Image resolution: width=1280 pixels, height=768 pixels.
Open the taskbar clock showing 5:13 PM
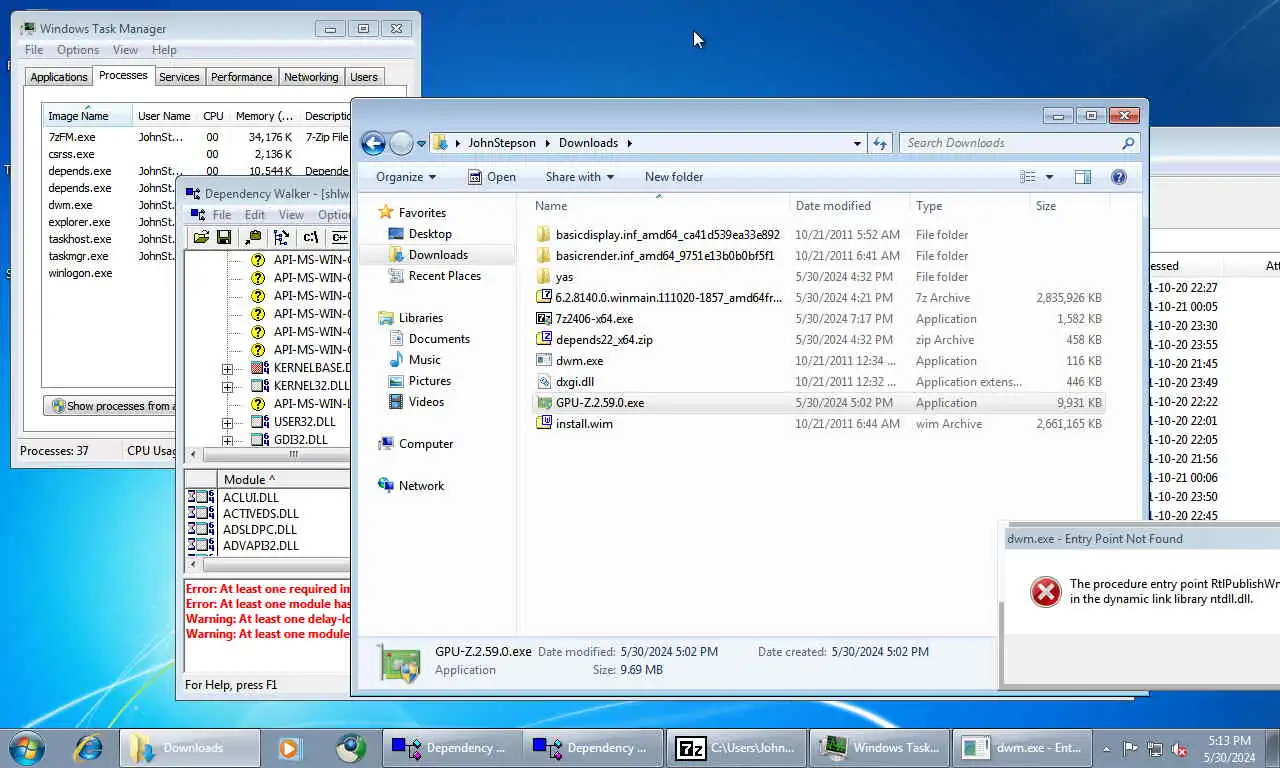1229,749
